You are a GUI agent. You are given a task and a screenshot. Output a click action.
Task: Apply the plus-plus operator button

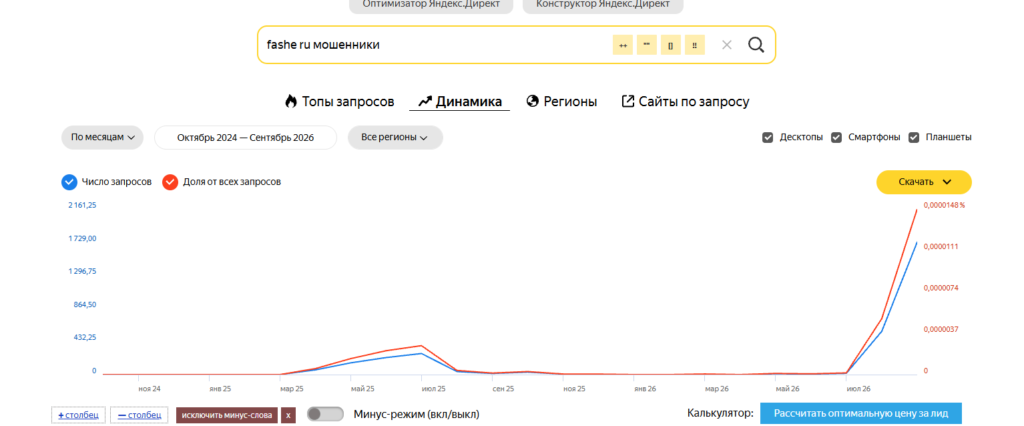[x=622, y=45]
